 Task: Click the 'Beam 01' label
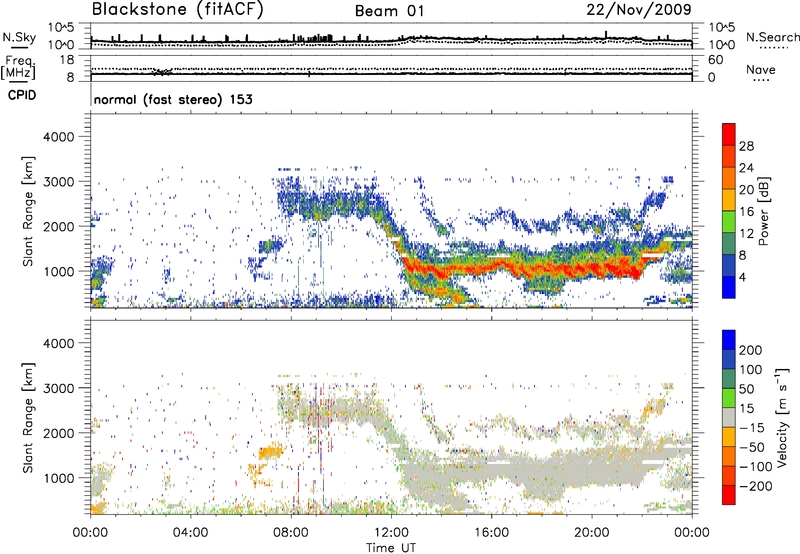389,11
